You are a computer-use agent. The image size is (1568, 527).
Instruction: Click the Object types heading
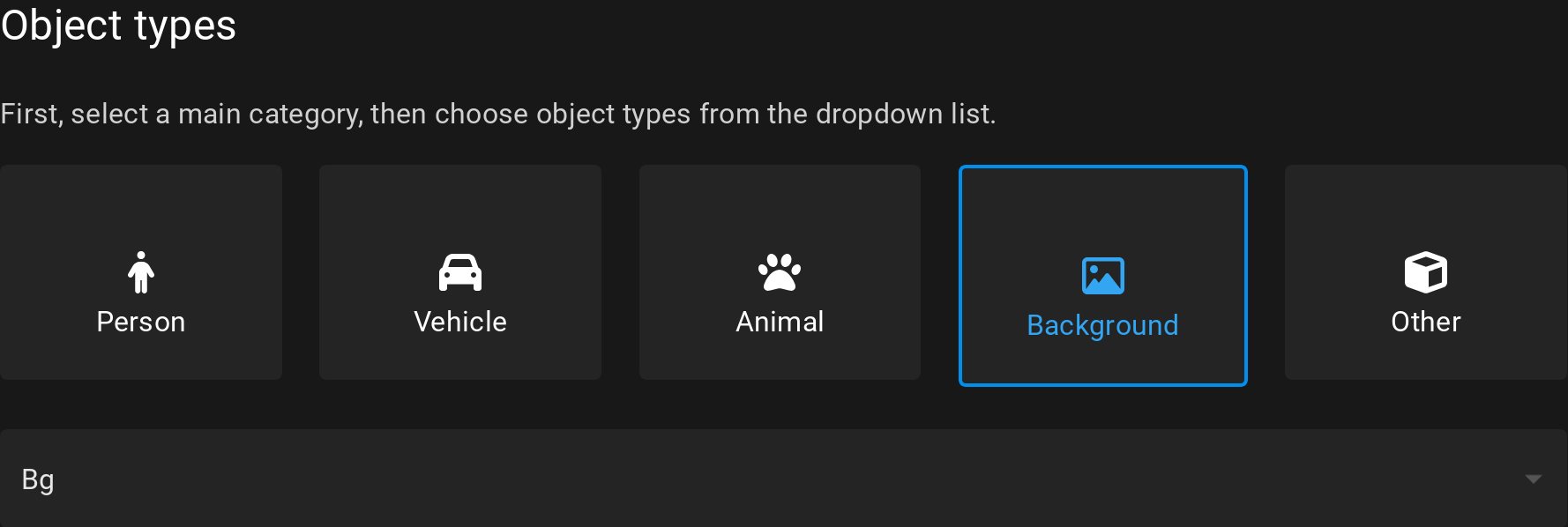tap(118, 25)
